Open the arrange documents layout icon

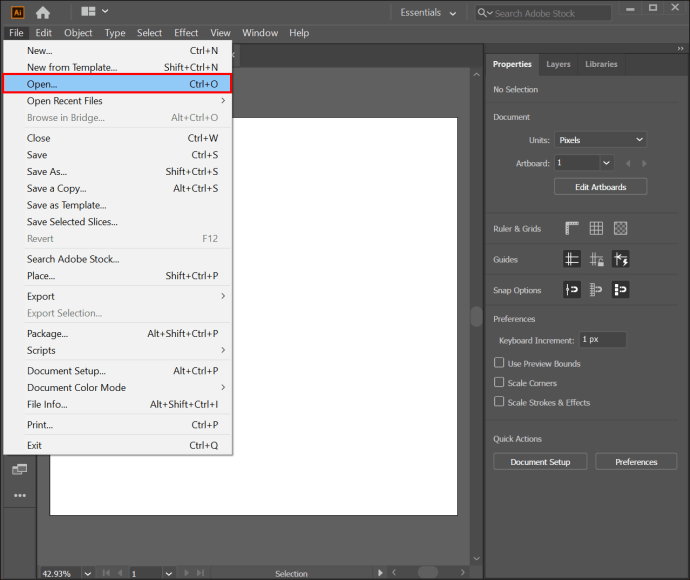coord(94,12)
